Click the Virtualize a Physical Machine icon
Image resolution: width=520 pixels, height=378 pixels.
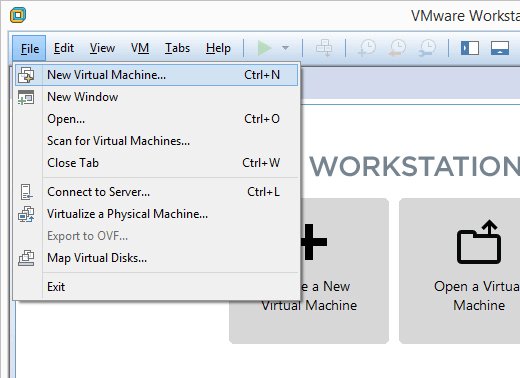pyautogui.click(x=26, y=214)
